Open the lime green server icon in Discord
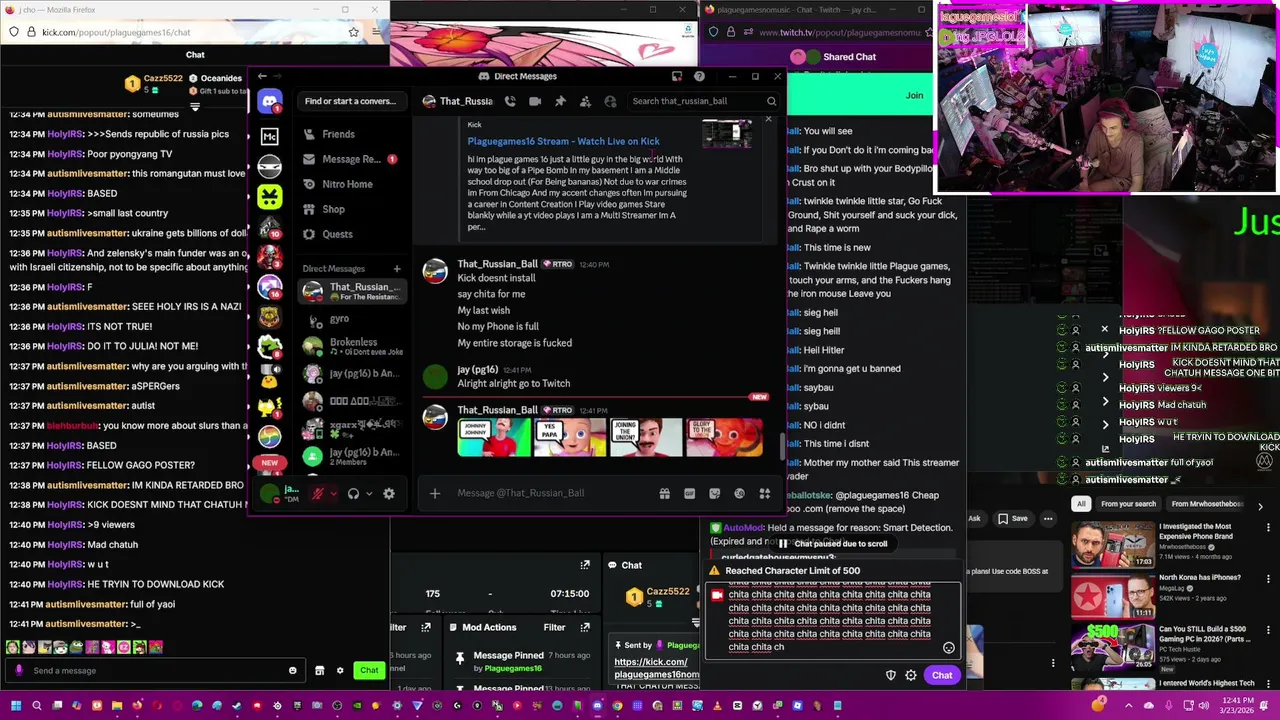1280x720 pixels. [269, 197]
